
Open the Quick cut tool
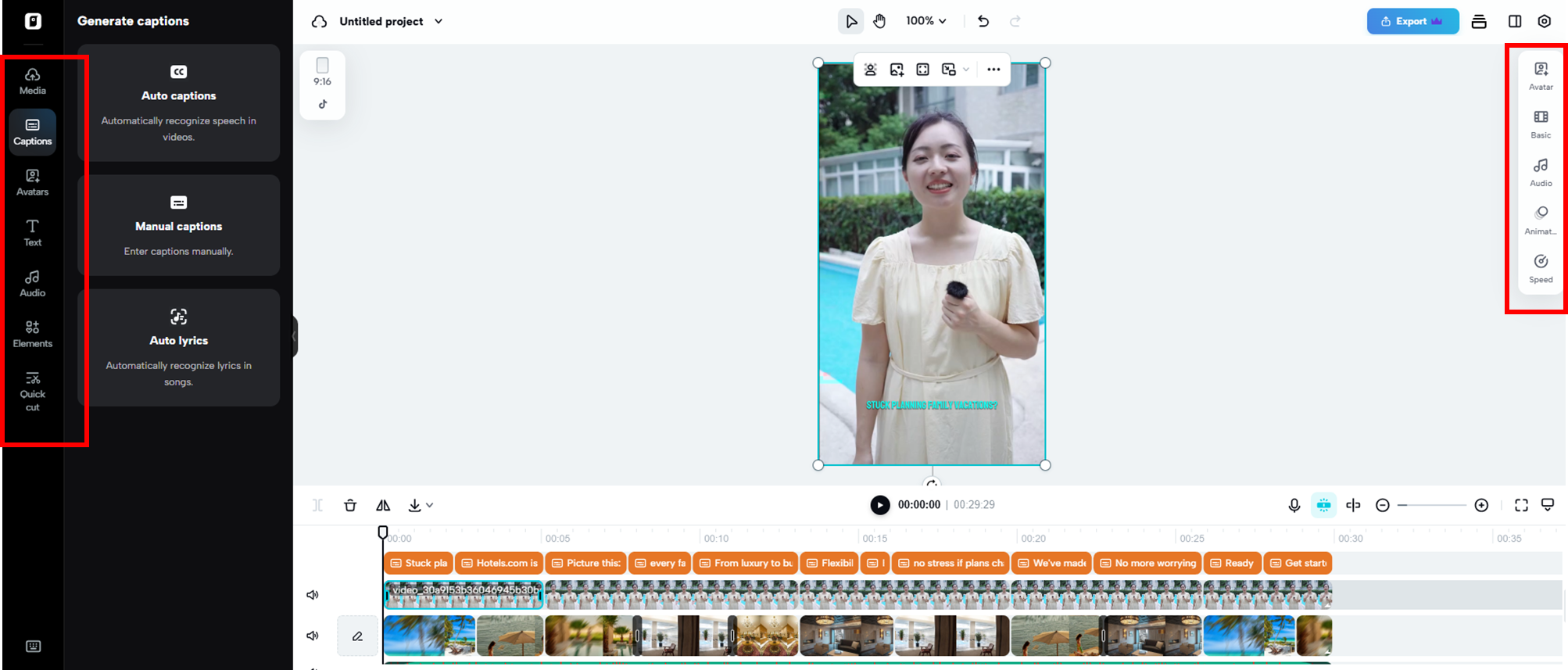tap(32, 391)
